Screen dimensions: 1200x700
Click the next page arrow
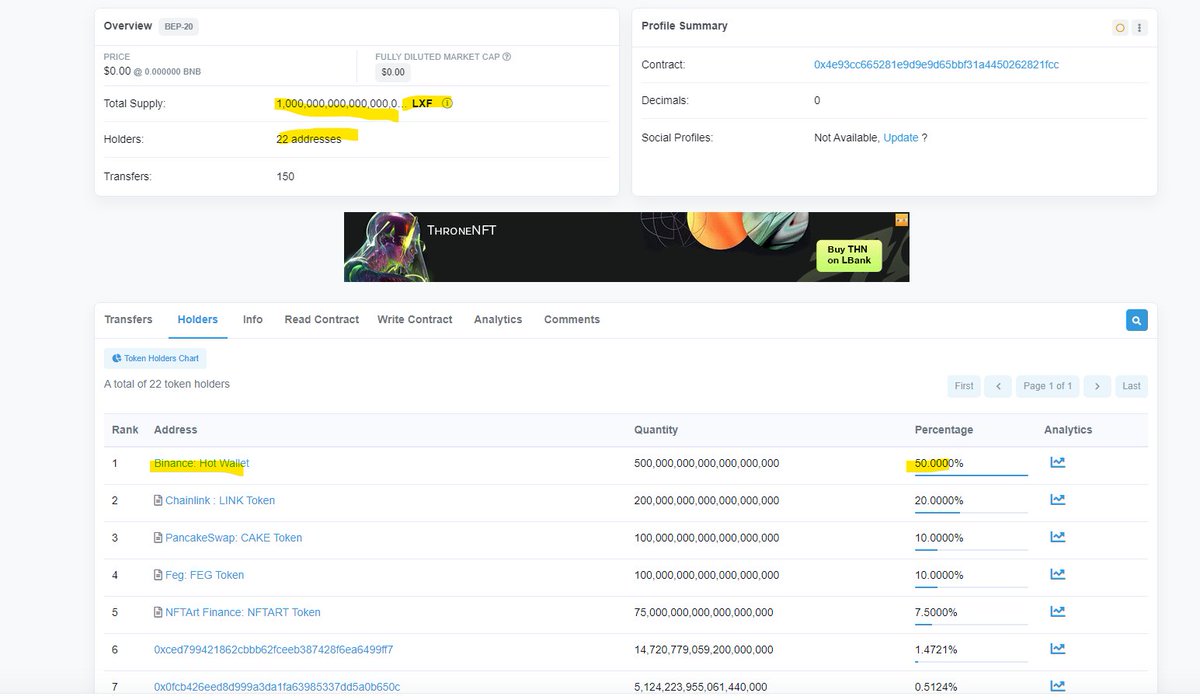[x=1097, y=386]
